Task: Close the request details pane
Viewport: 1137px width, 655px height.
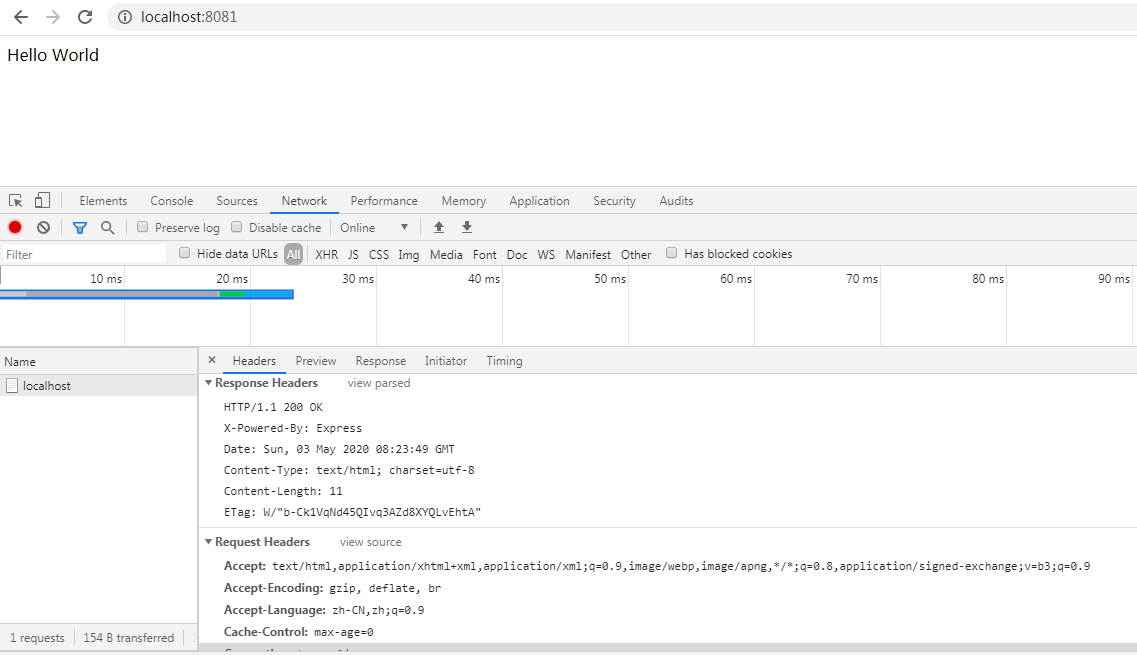Action: (212, 360)
